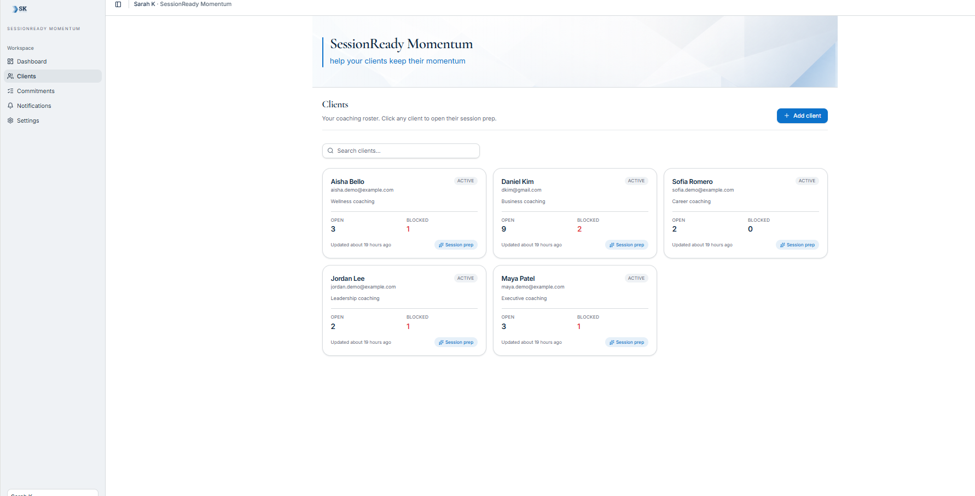Open Maya Patel's Session prep
This screenshot has width=975, height=496.
pyautogui.click(x=626, y=342)
